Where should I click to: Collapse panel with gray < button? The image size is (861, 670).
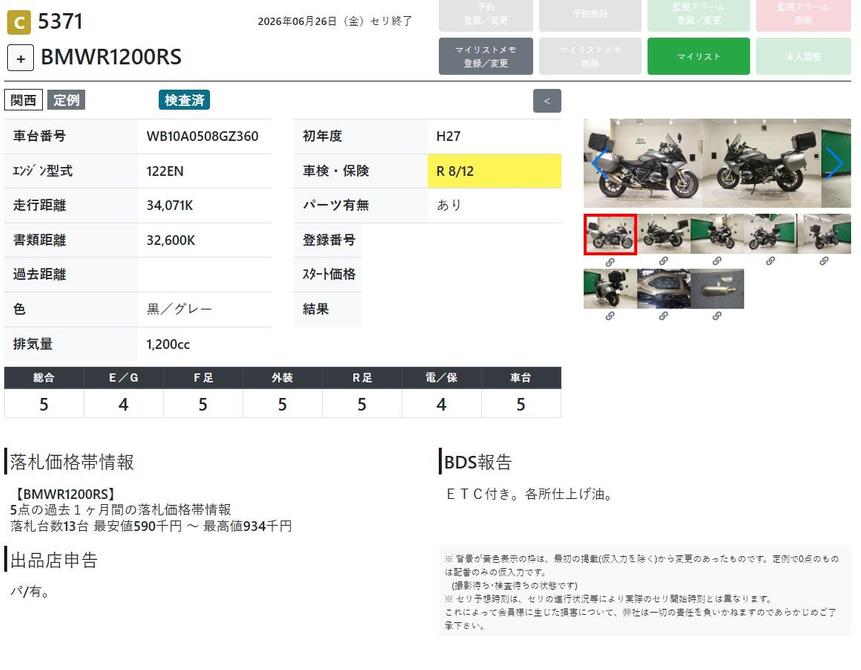(547, 101)
